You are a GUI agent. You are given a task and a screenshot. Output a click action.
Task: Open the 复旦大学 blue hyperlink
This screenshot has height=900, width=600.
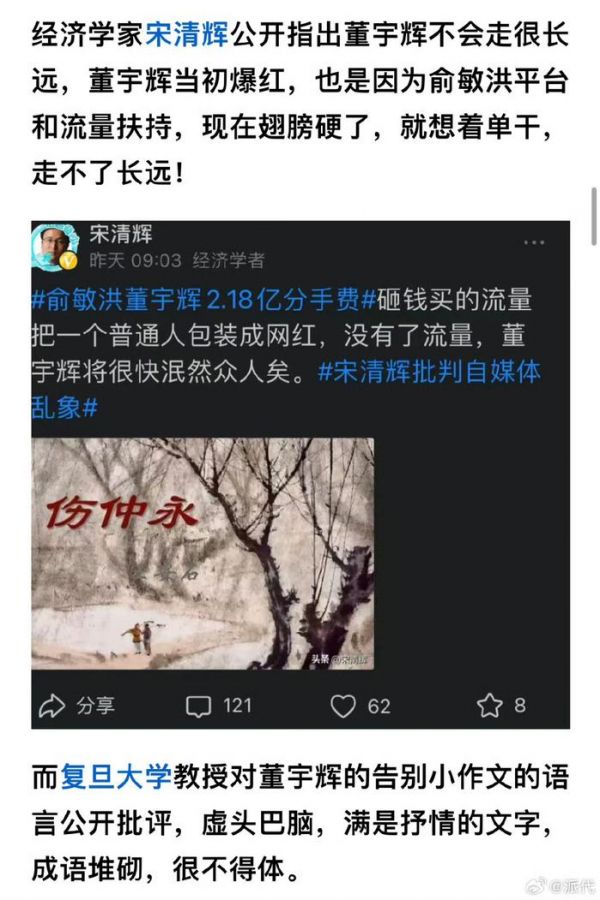click(116, 777)
